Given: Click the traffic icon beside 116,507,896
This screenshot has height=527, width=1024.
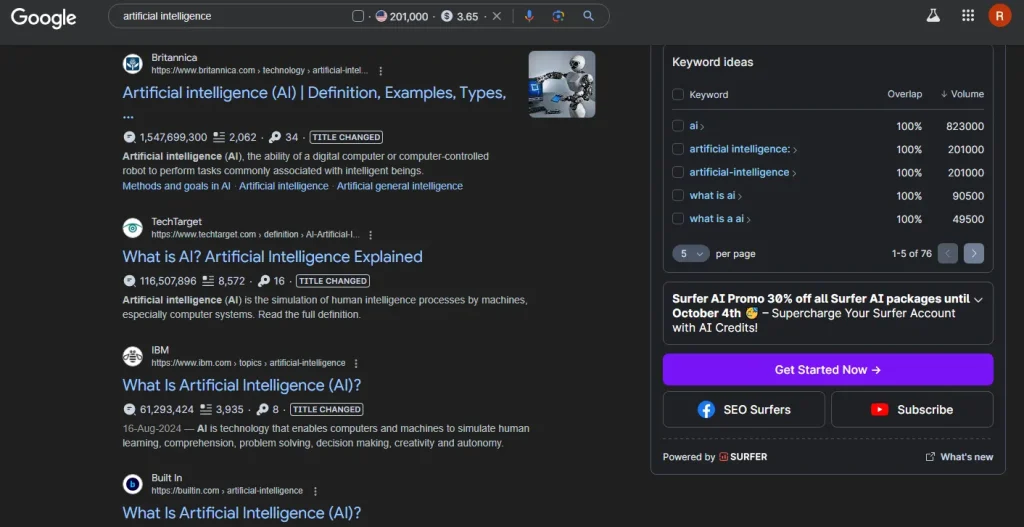Looking at the screenshot, I should point(129,281).
